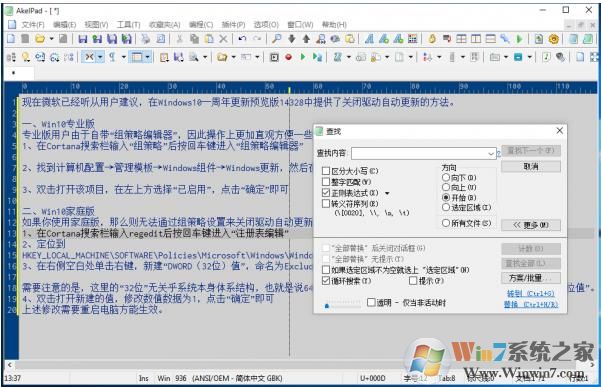Screen dimensions: 601x387
Task: Click the green play macro icon in the second toolbar
Action: pyautogui.click(x=303, y=57)
